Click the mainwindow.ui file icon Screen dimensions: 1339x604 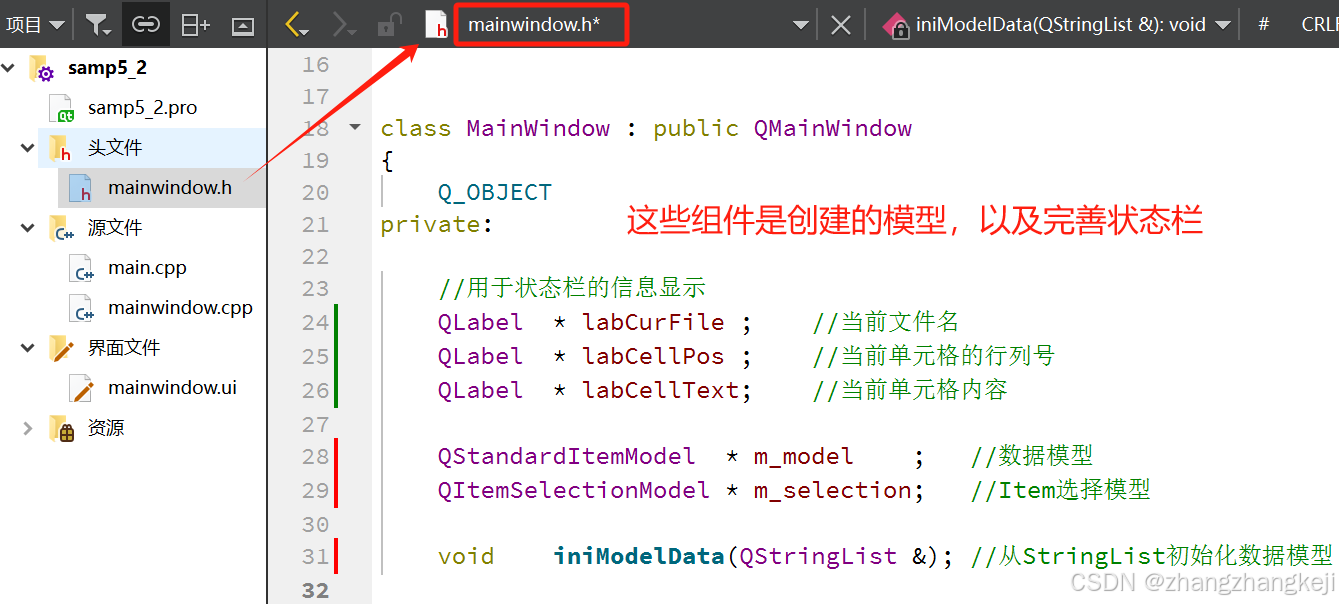point(82,388)
